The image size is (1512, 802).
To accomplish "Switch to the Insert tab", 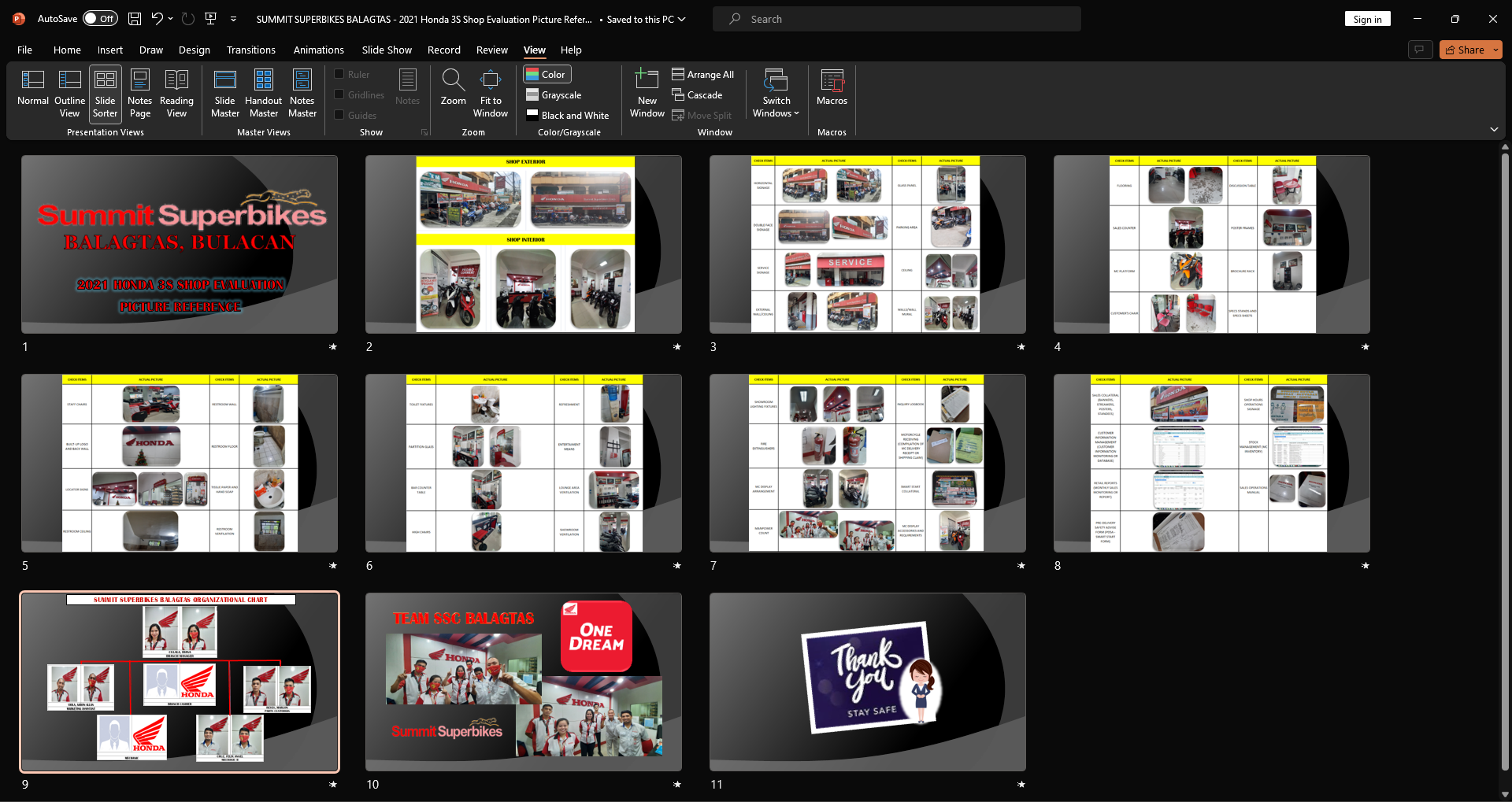I will [110, 50].
